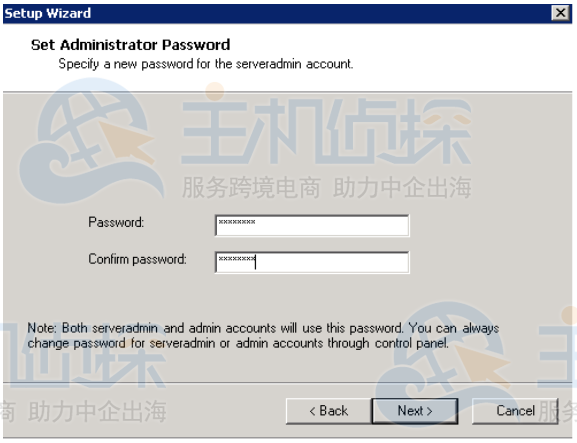This screenshot has width=577, height=443.
Task: Focus the Confirm password input field
Action: (312, 262)
